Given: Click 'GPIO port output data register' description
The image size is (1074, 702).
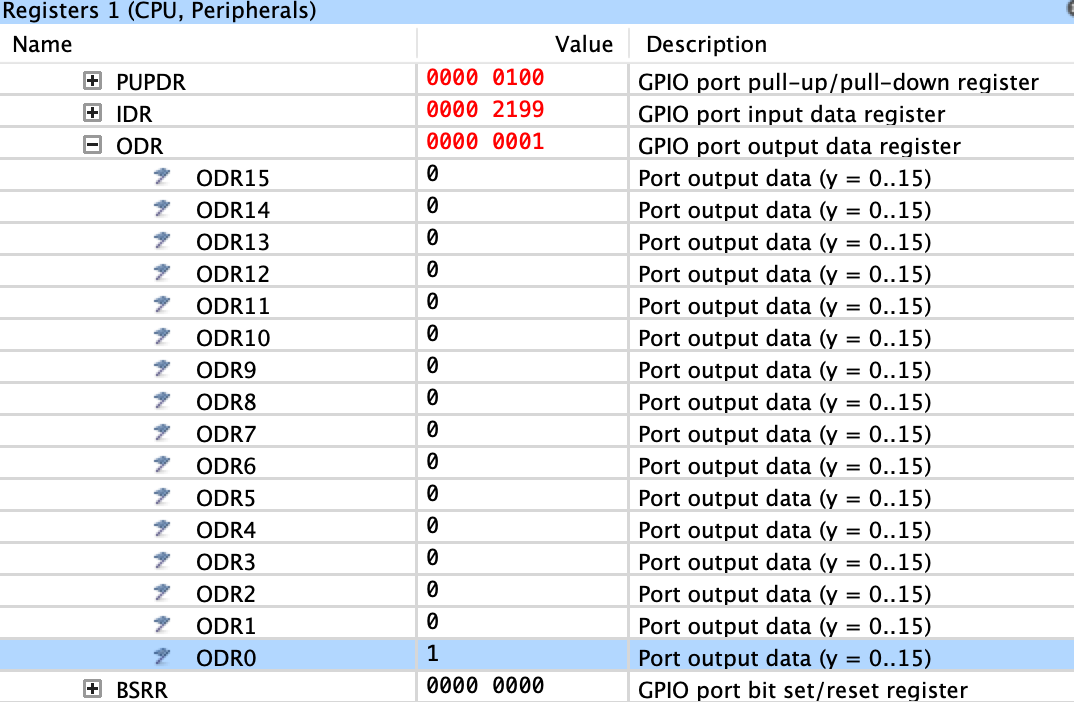Looking at the screenshot, I should (x=799, y=147).
